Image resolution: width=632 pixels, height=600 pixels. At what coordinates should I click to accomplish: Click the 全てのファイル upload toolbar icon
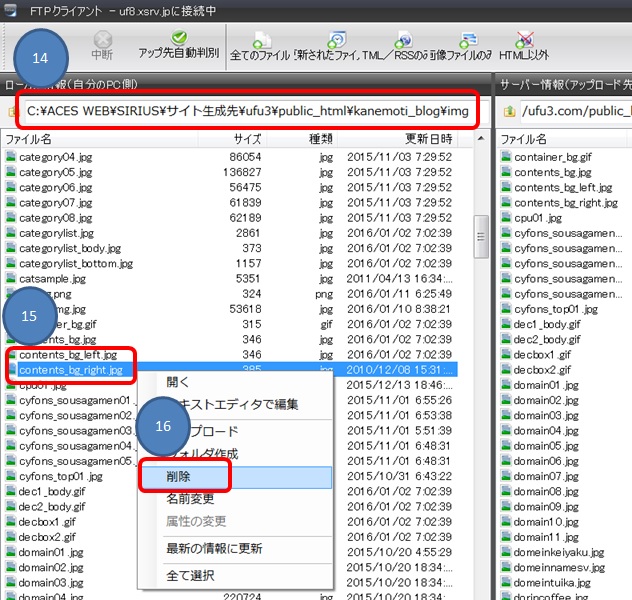[261, 41]
